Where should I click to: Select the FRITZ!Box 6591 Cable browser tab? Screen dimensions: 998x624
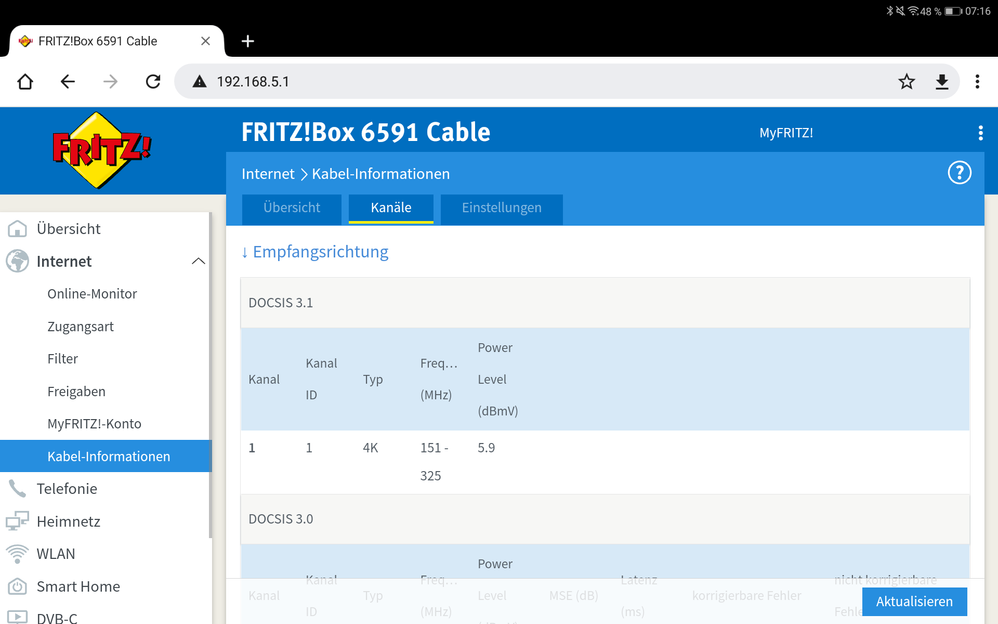(116, 41)
